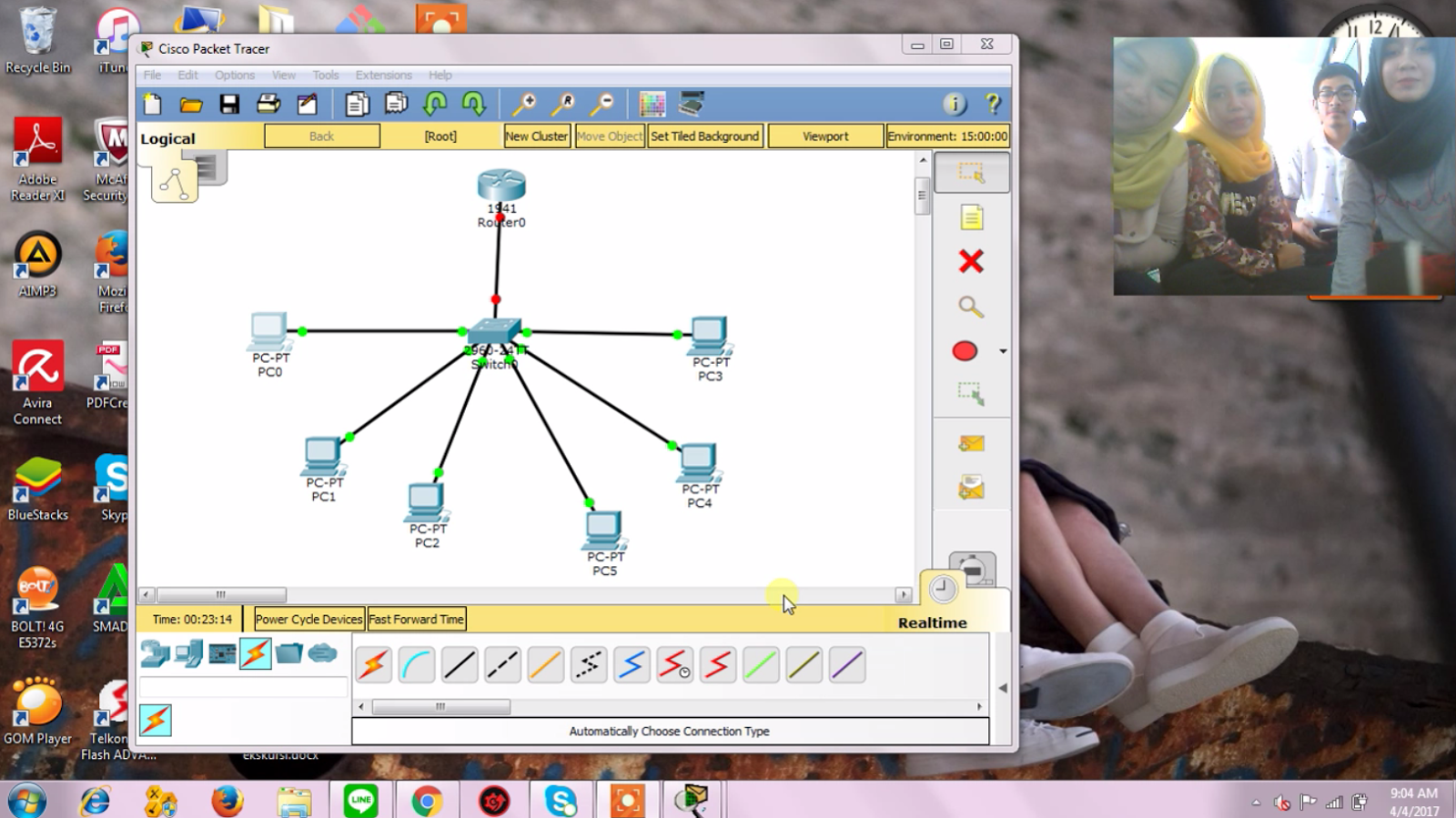Open a file with the folder icon
Image resolution: width=1456 pixels, height=818 pixels.
[191, 105]
